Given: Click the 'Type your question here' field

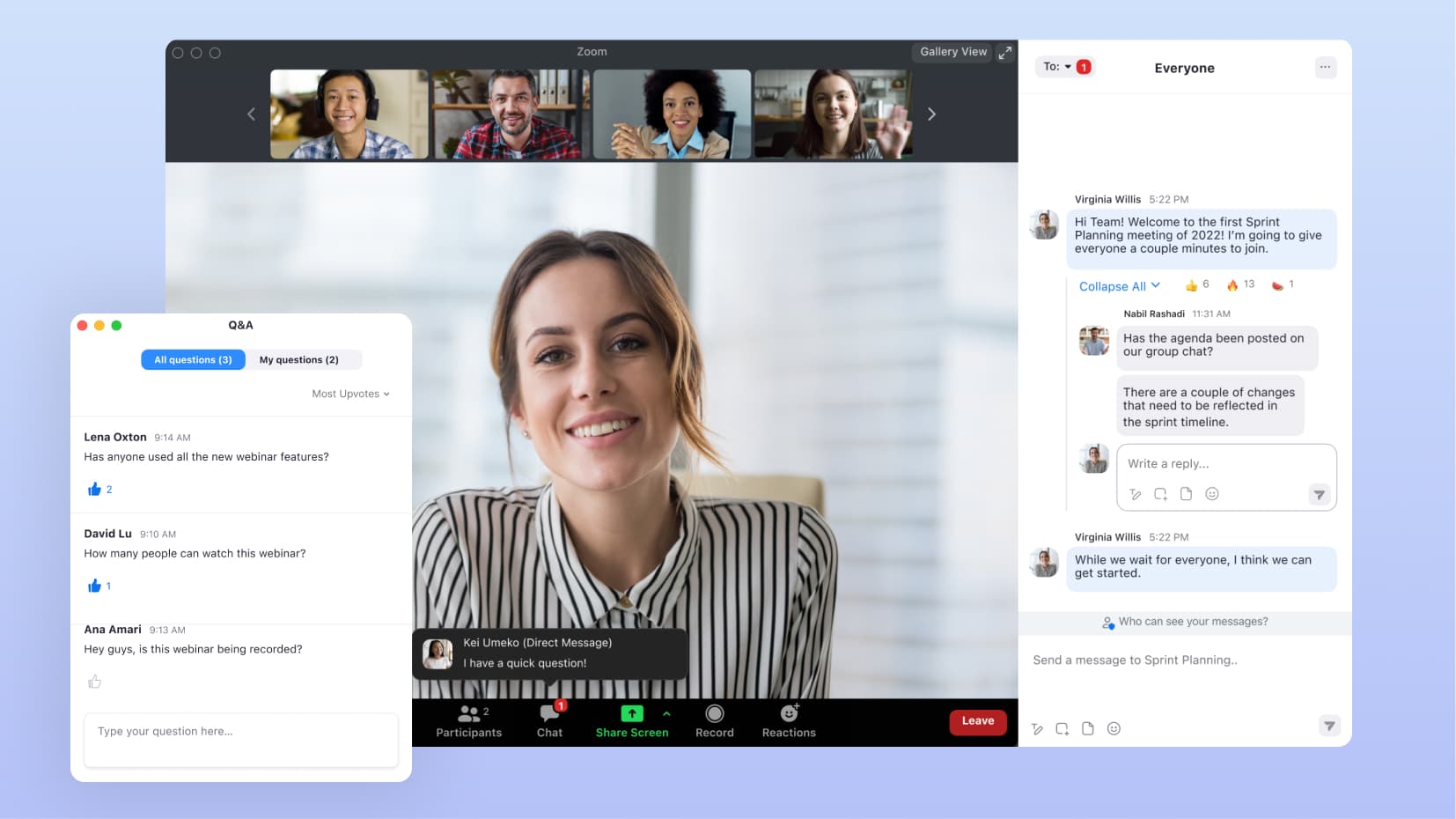Looking at the screenshot, I should click(x=241, y=739).
